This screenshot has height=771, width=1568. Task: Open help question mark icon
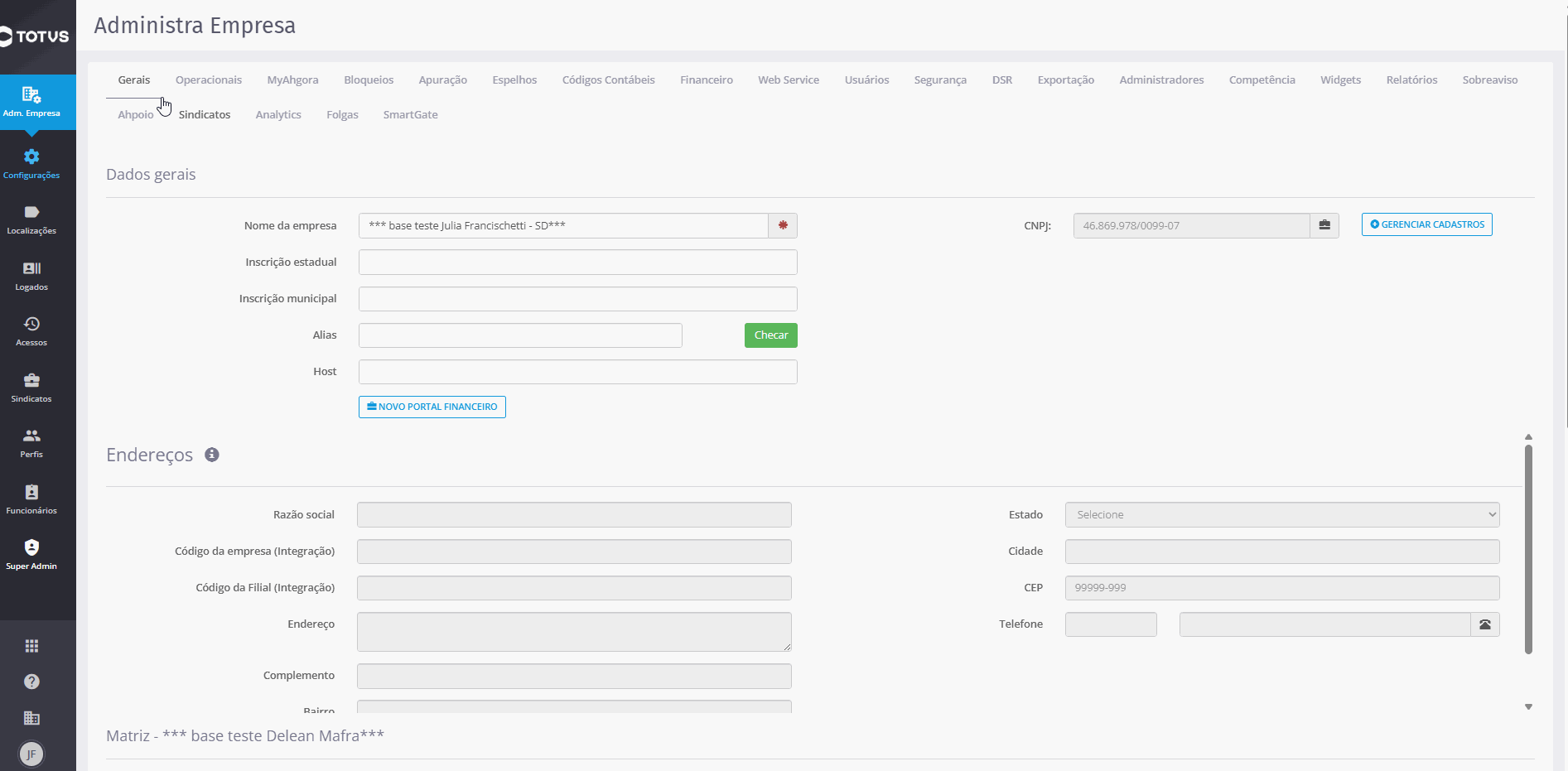click(x=31, y=682)
